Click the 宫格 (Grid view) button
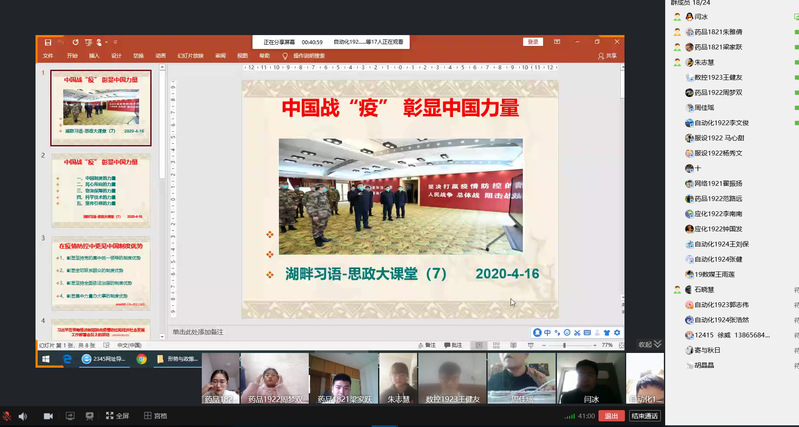 155,416
